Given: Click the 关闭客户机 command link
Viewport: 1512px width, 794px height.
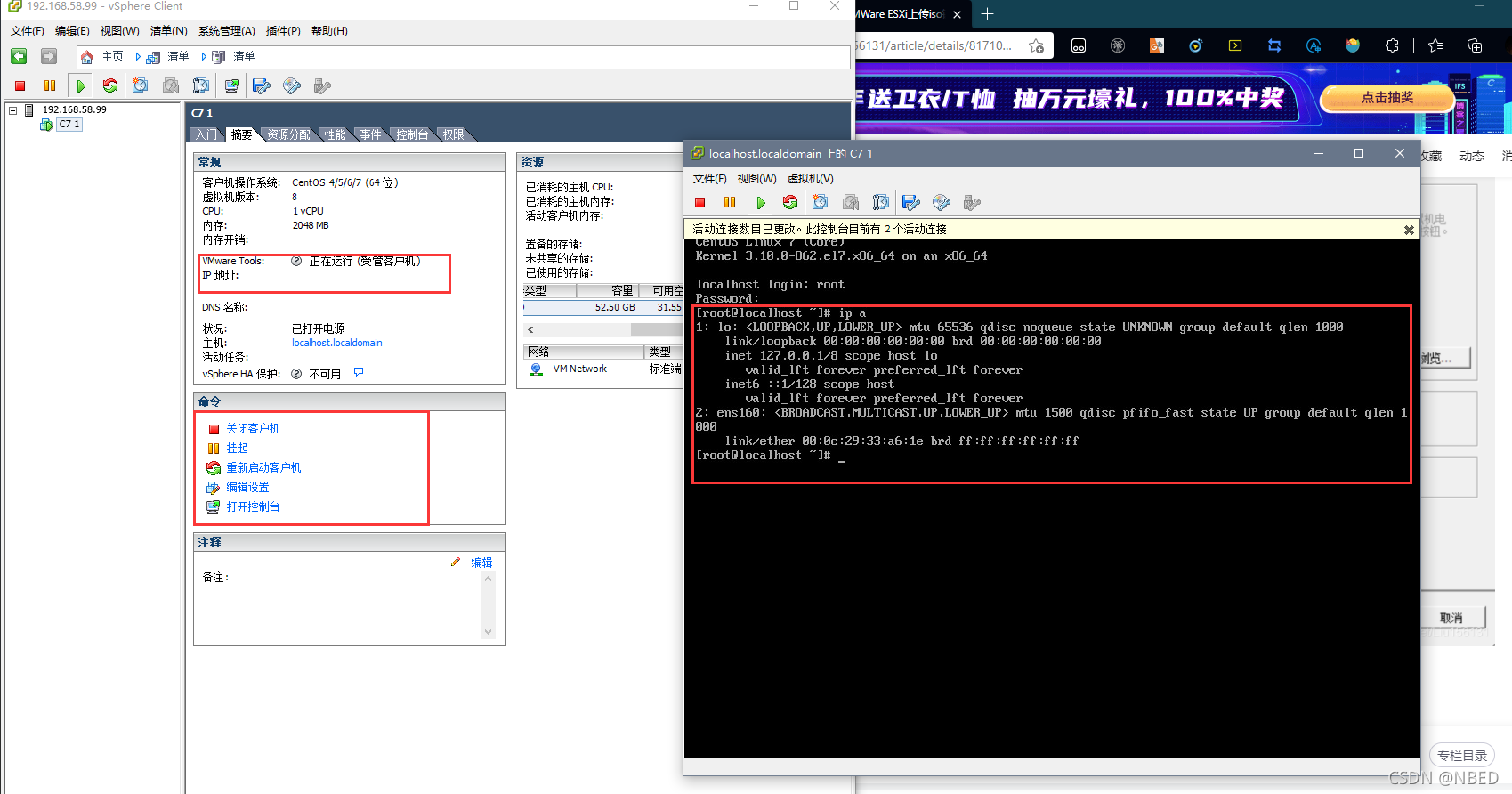Looking at the screenshot, I should 253,429.
